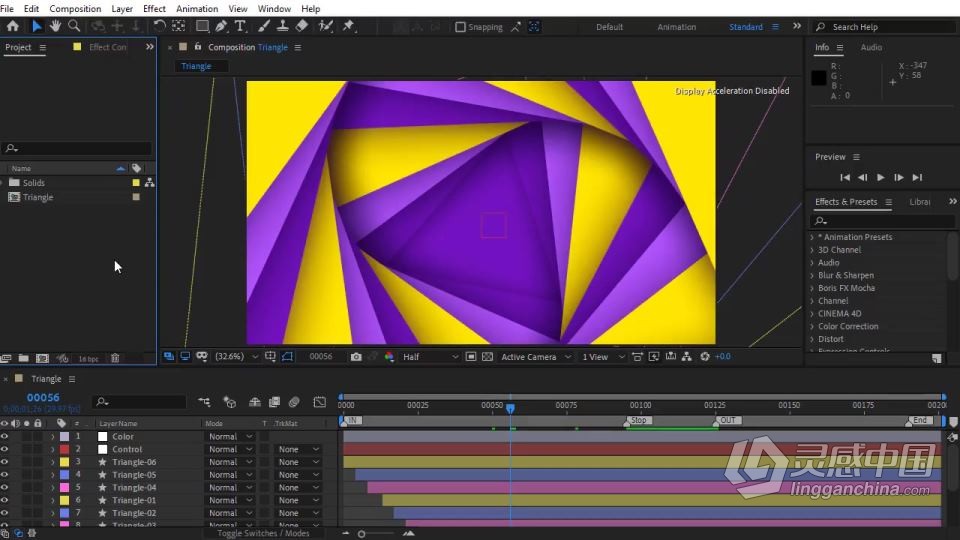960x540 pixels.
Task: Open the Color layer Normal mode dropdown
Action: click(x=230, y=437)
